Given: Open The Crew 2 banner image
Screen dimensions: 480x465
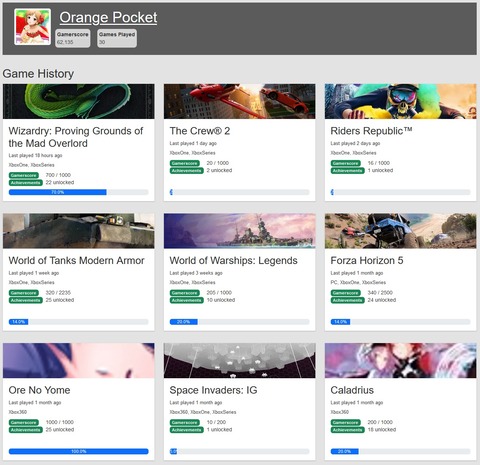Looking at the screenshot, I should 239,101.
